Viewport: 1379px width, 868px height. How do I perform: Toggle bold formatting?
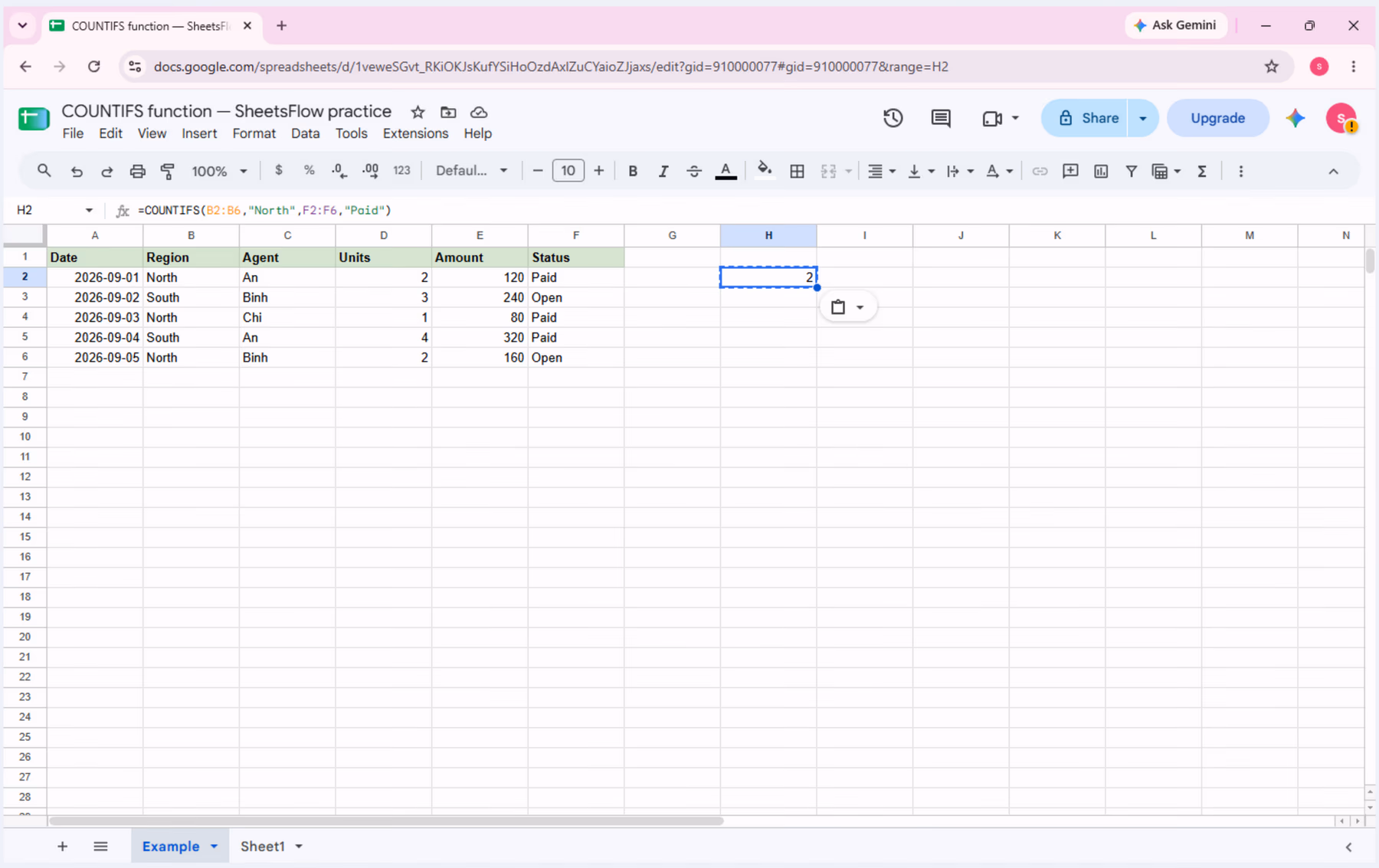tap(633, 172)
